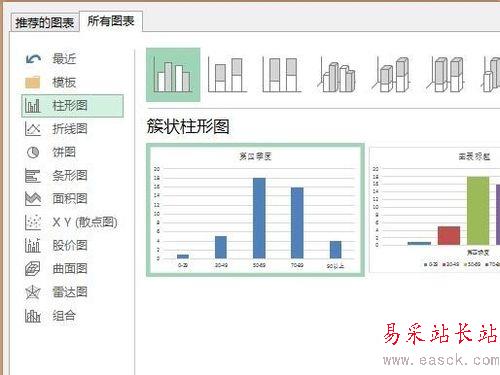Pick the clustered column subtype icon
The width and height of the screenshot is (500, 375).
[x=173, y=75]
